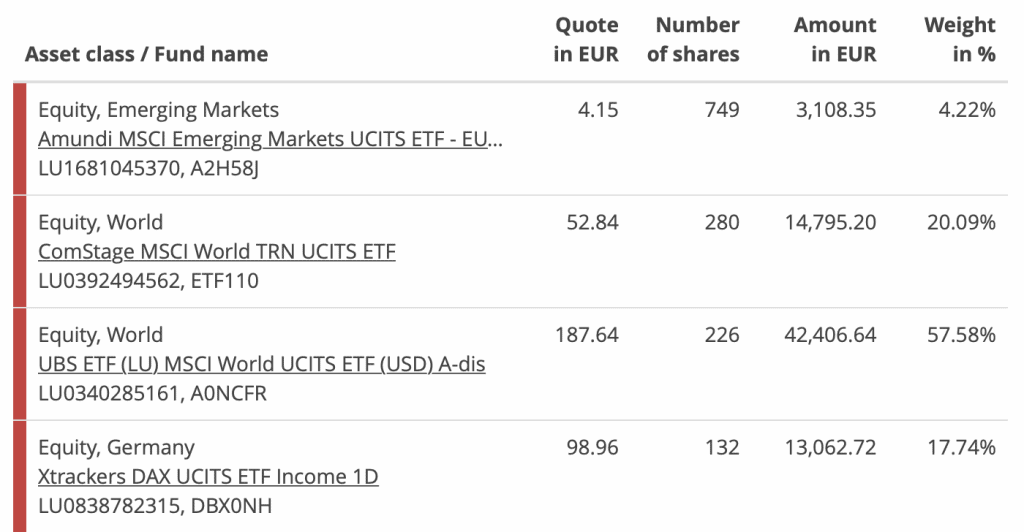Click the Asset class / Fund name header
1024x532 pixels.
pos(147,54)
